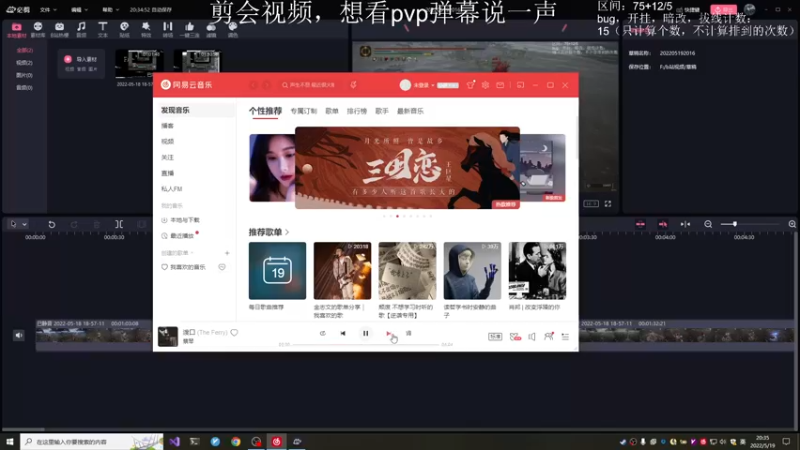
Task: Click the NetEase listen-to-identify microphone icon
Action: 353,85
